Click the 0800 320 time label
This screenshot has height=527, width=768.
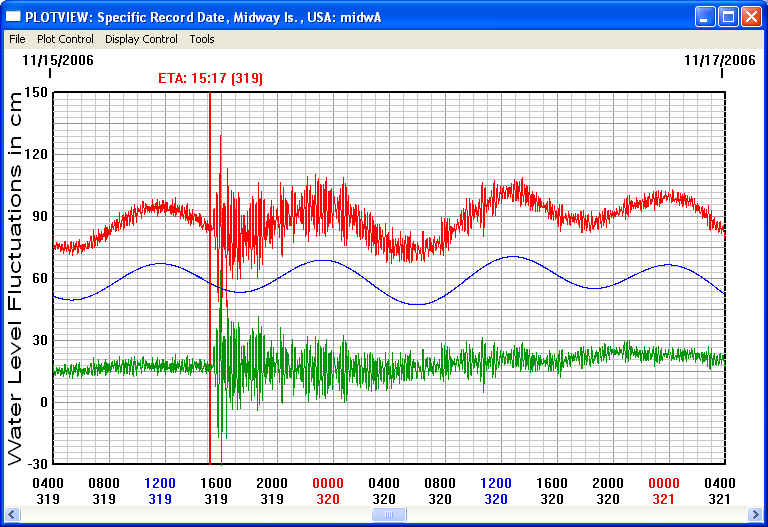440,491
